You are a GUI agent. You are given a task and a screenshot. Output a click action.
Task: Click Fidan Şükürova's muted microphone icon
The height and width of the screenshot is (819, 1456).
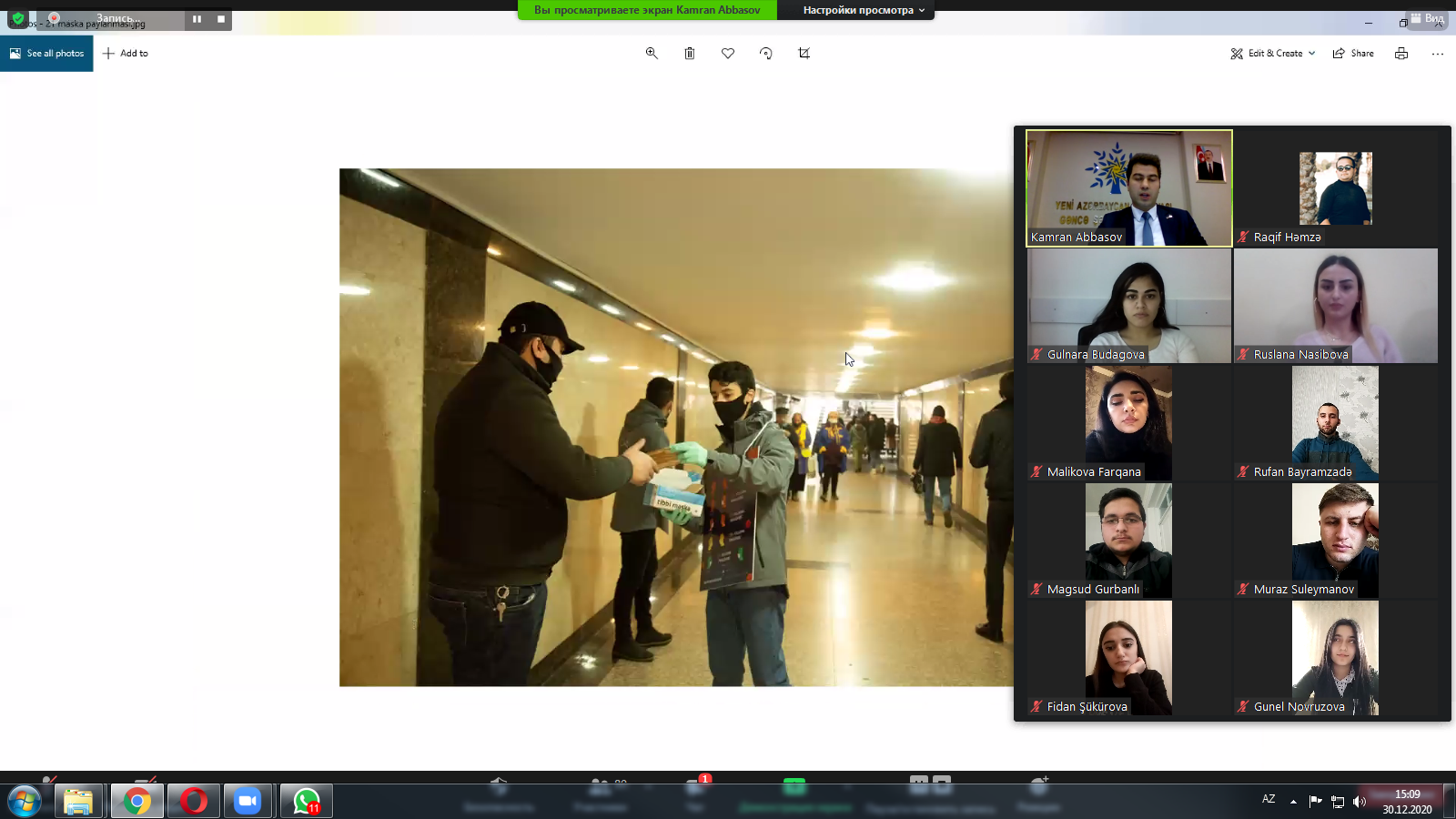pyautogui.click(x=1036, y=707)
